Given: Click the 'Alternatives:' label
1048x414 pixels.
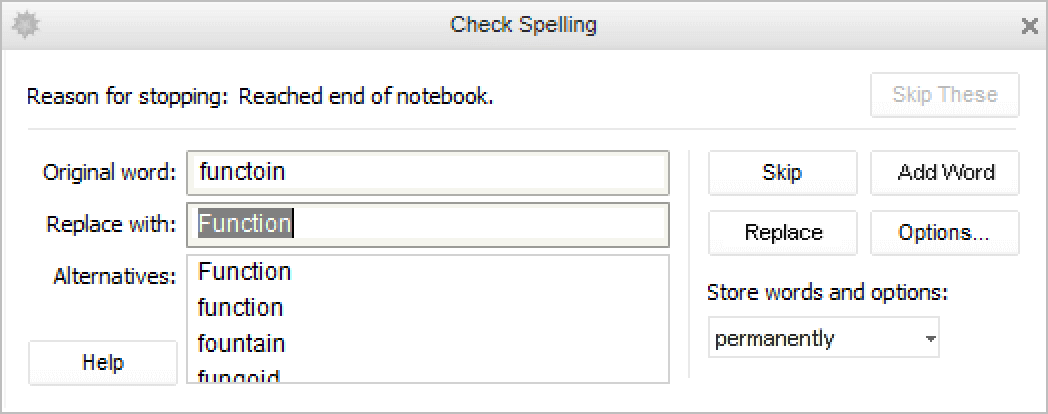Looking at the screenshot, I should (115, 277).
